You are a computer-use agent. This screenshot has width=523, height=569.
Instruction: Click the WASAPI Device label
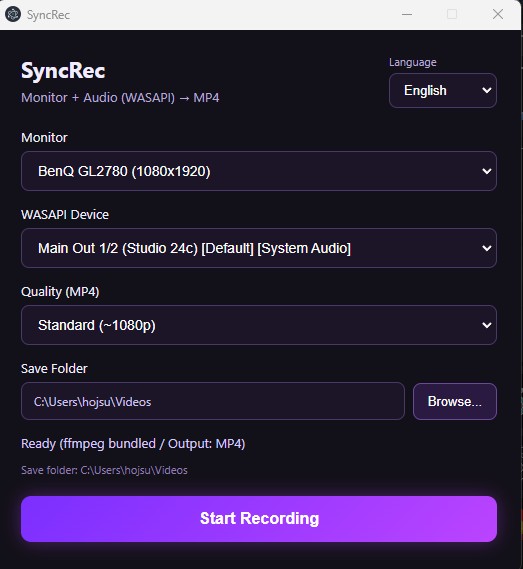click(x=65, y=214)
